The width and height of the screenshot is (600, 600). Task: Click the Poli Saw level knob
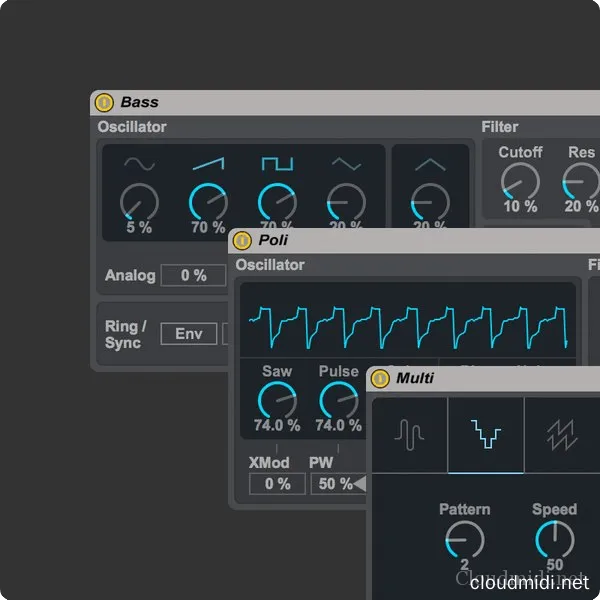277,400
